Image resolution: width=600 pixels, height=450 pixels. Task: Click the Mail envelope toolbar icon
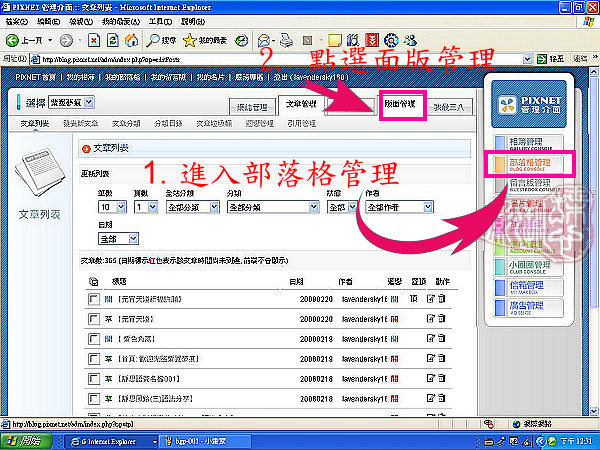pyautogui.click(x=264, y=40)
